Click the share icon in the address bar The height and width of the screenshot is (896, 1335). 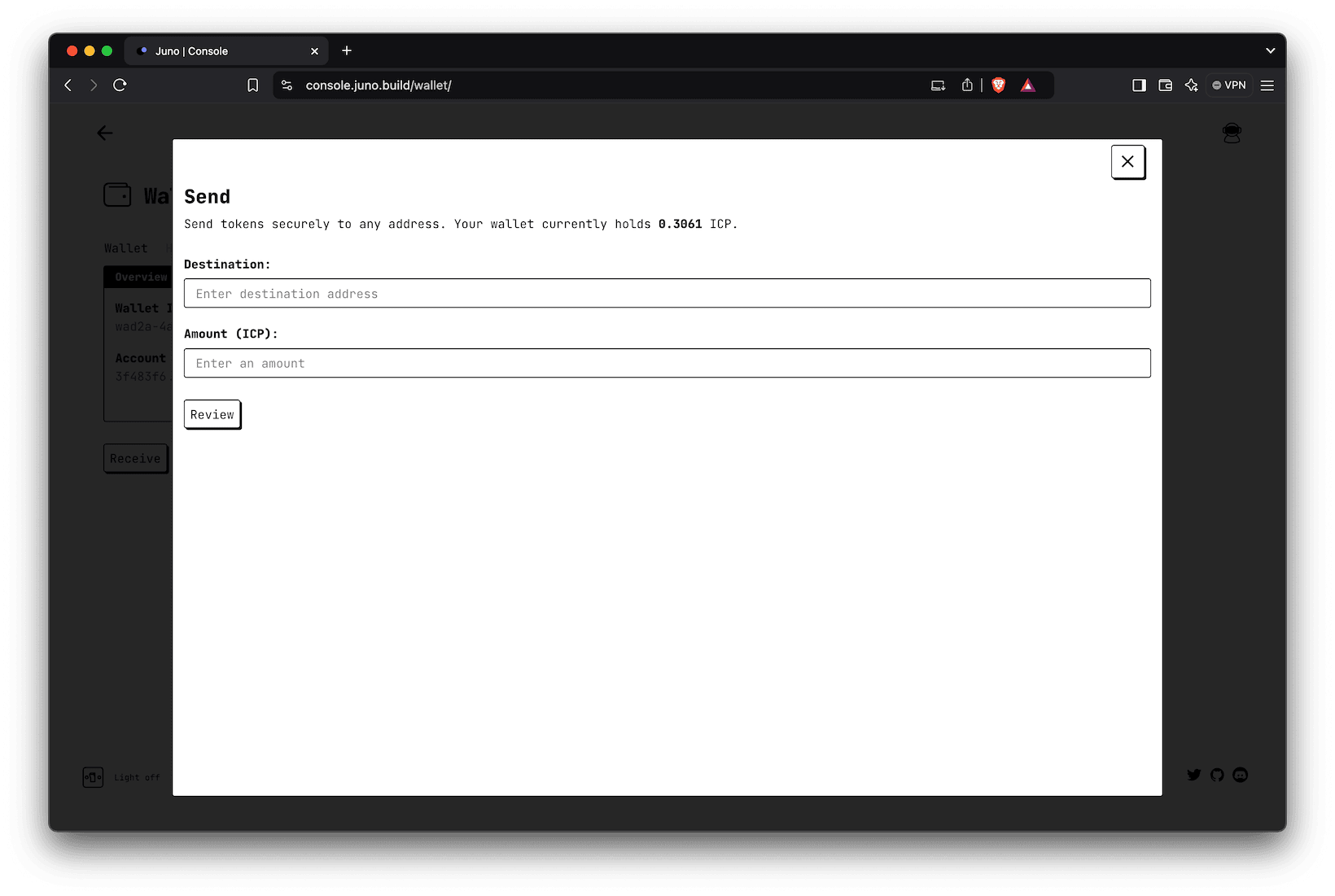point(967,85)
